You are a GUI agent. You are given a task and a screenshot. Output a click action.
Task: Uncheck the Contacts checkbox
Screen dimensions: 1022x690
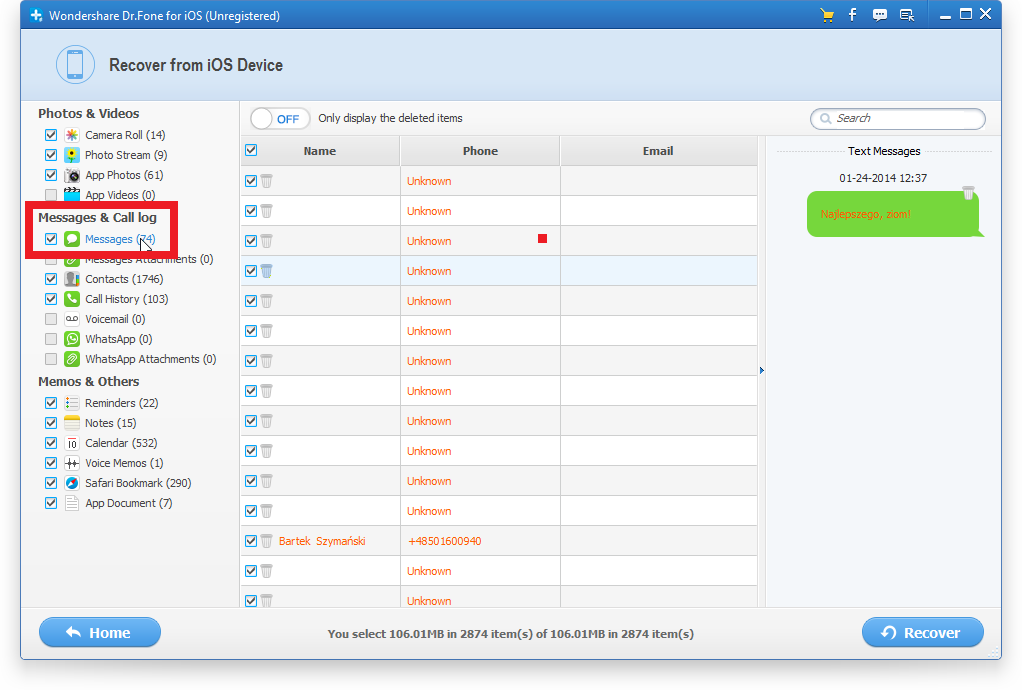tap(51, 279)
